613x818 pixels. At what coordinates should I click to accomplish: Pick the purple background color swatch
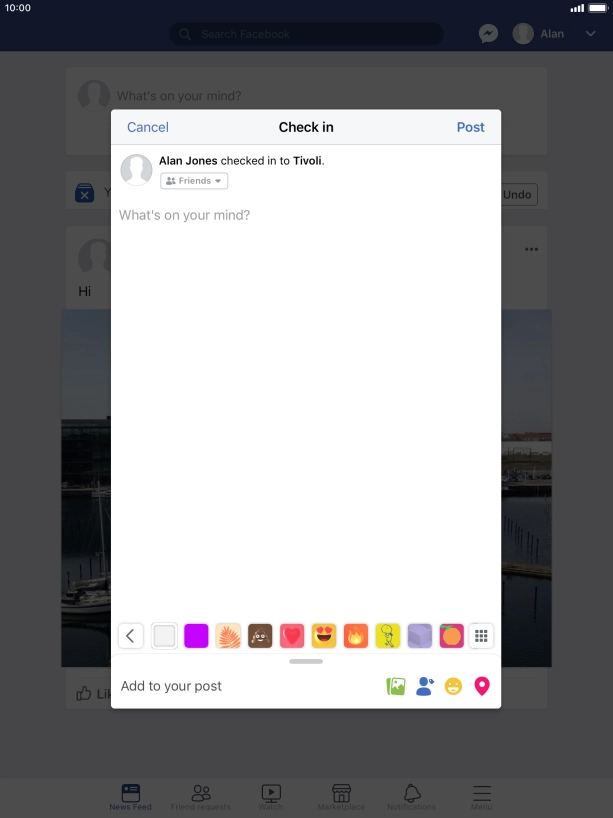pyautogui.click(x=196, y=636)
